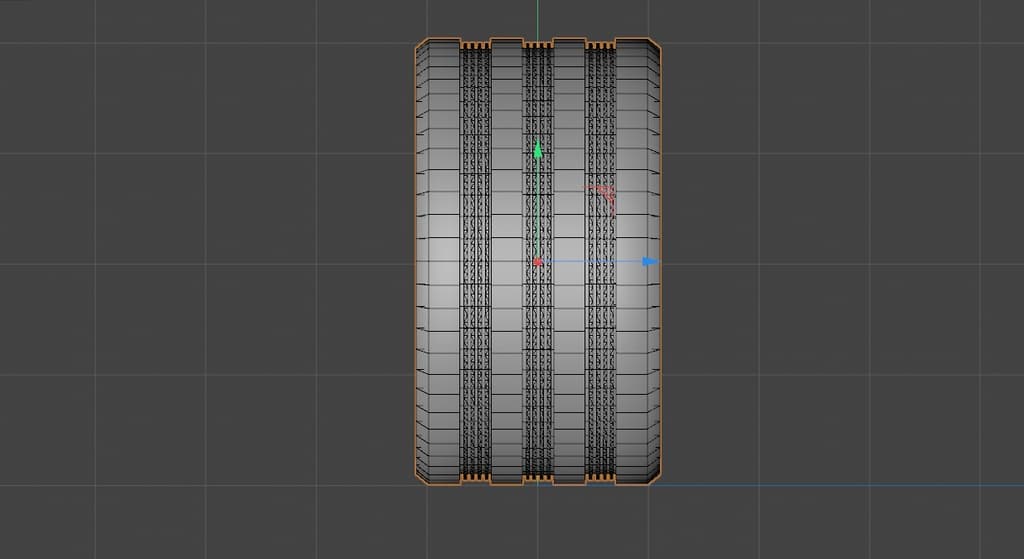Click the top-left chamfered corner of the tire
Image resolution: width=1024 pixels, height=559 pixels.
point(421,46)
